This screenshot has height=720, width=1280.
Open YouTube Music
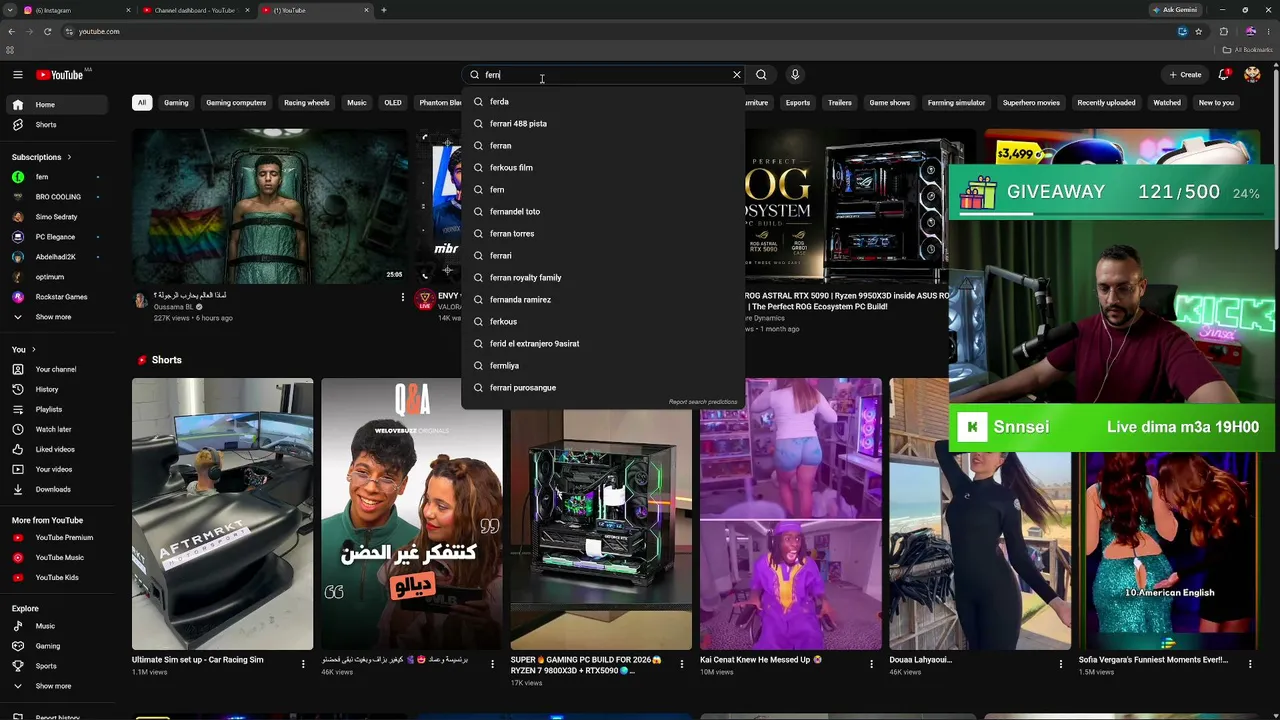click(x=58, y=557)
